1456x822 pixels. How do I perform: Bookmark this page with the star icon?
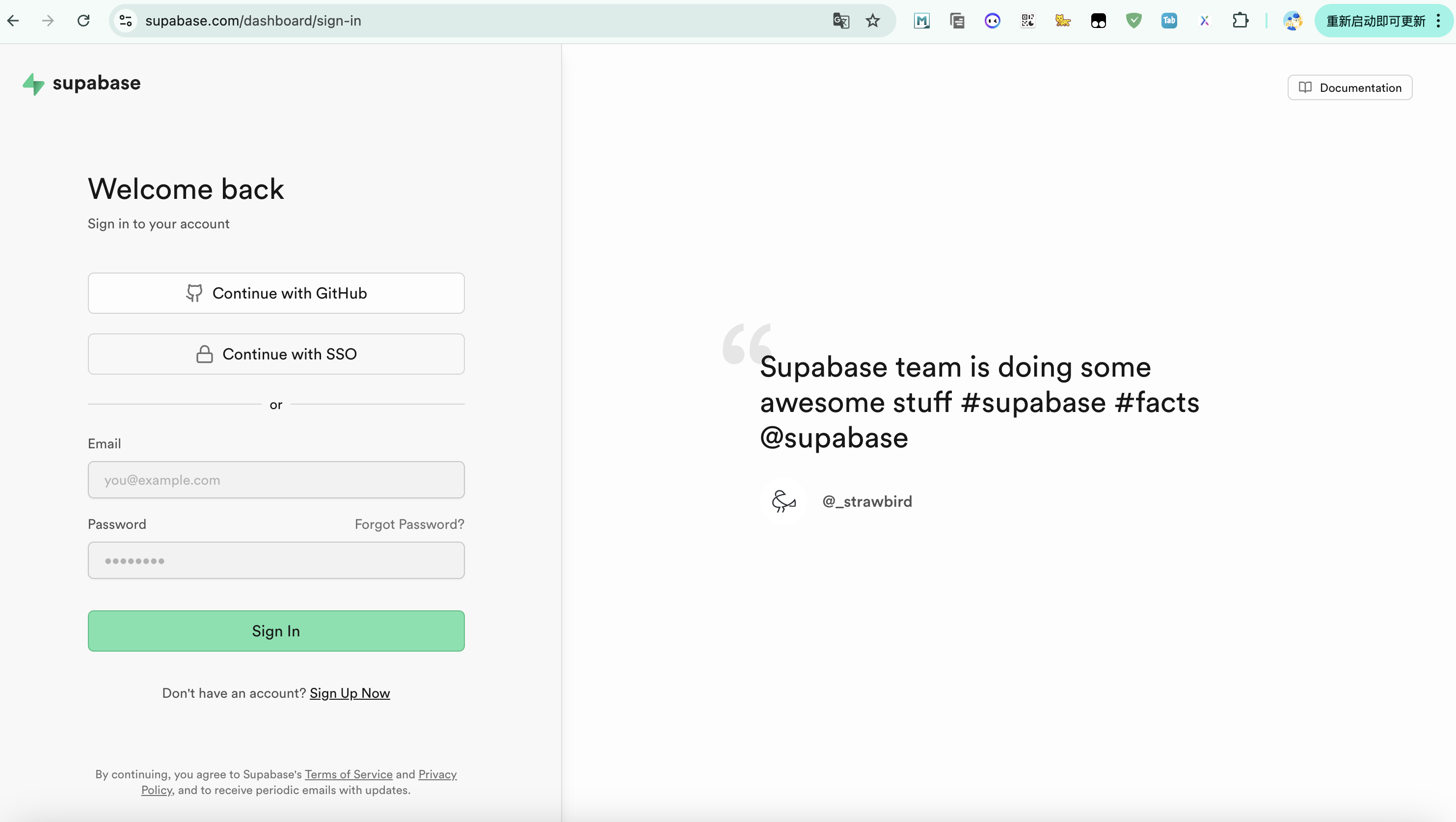[873, 21]
